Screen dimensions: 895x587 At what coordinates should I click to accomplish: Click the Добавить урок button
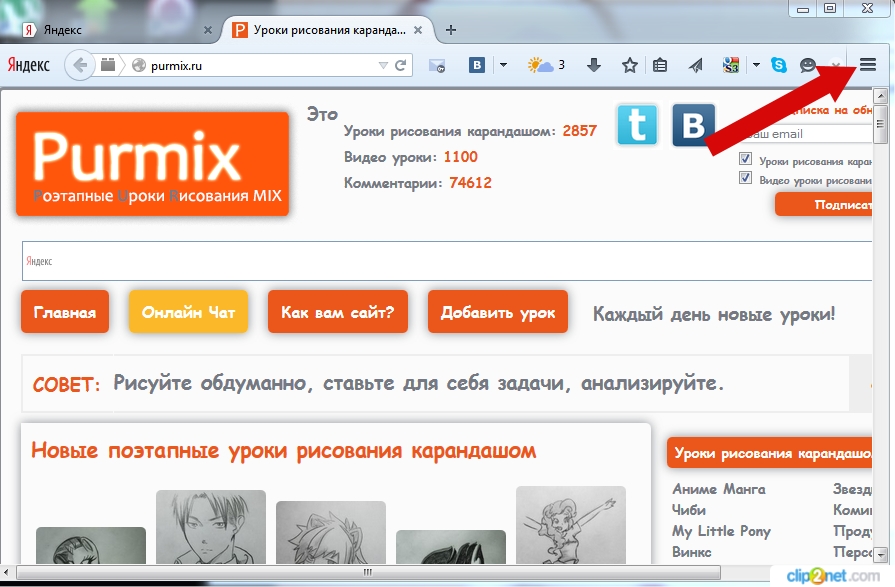(498, 312)
